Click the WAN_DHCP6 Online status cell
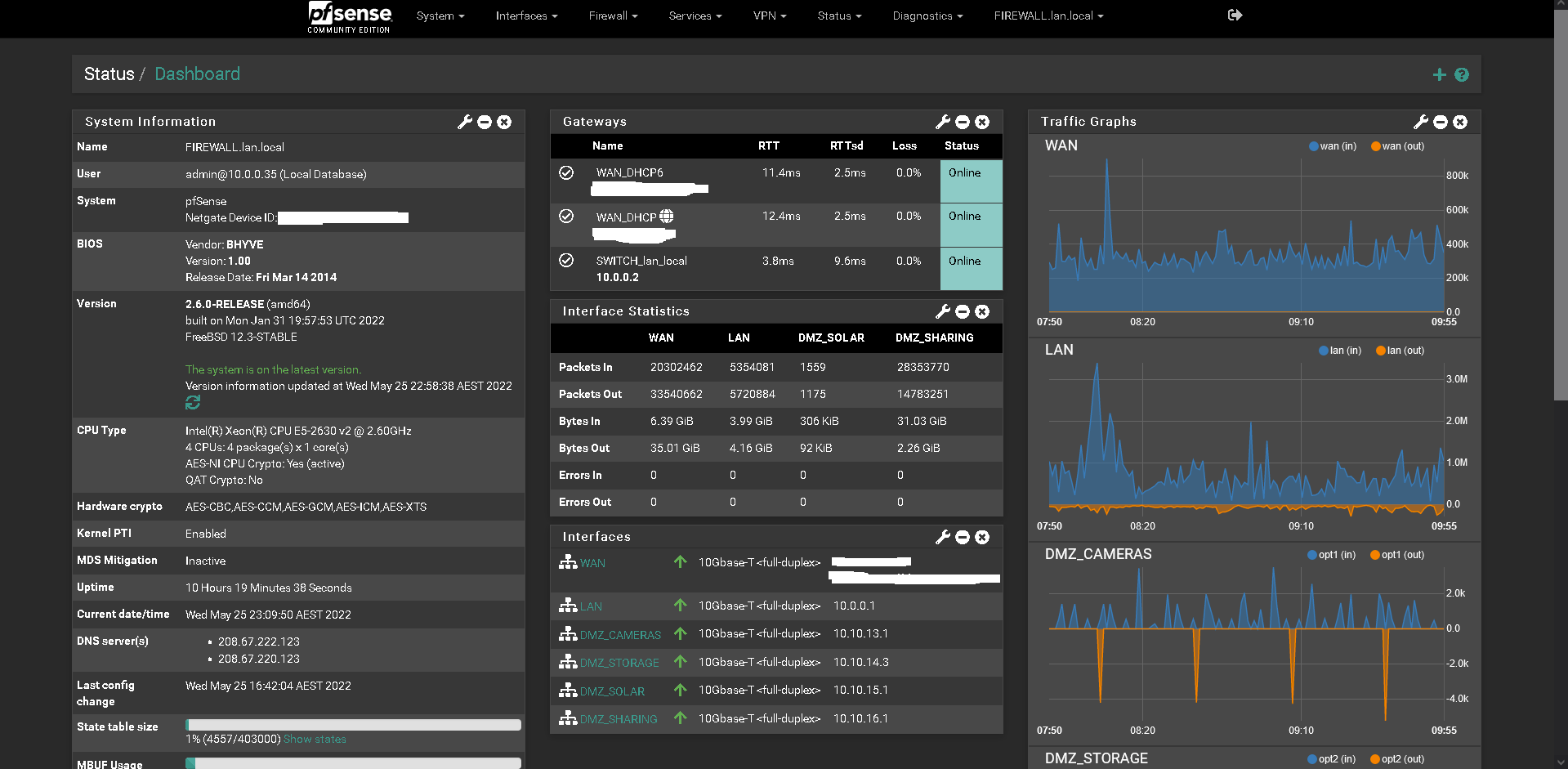This screenshot has width=1568, height=769. click(x=971, y=181)
